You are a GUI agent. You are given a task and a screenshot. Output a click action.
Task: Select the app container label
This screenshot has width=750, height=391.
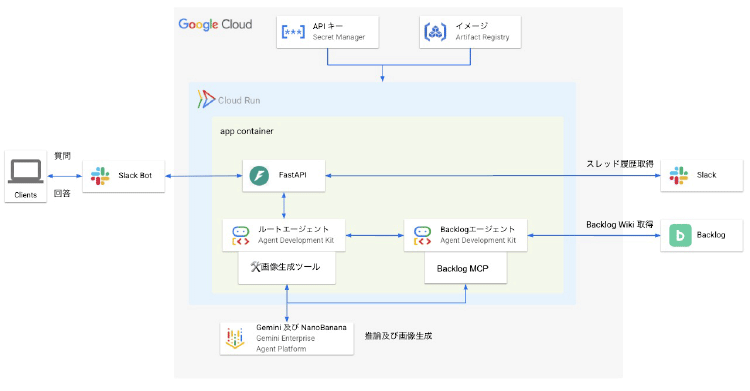point(247,131)
